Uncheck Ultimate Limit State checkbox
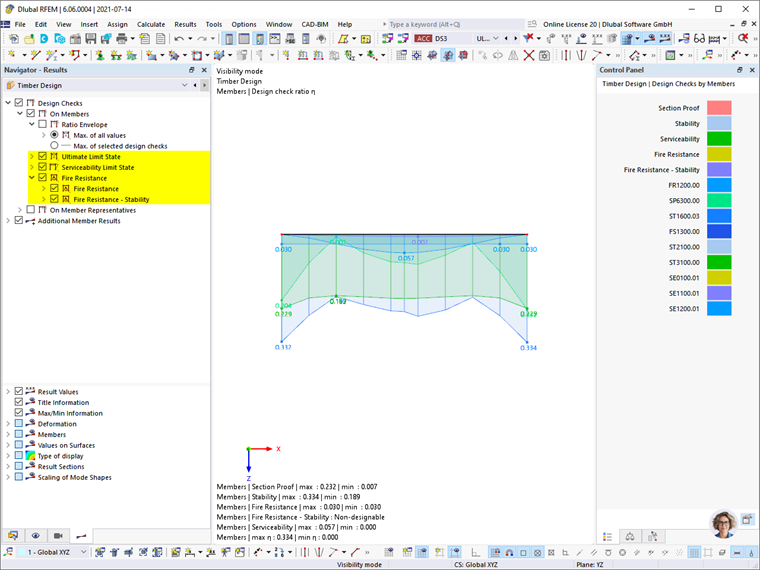The image size is (760, 570). (x=43, y=156)
